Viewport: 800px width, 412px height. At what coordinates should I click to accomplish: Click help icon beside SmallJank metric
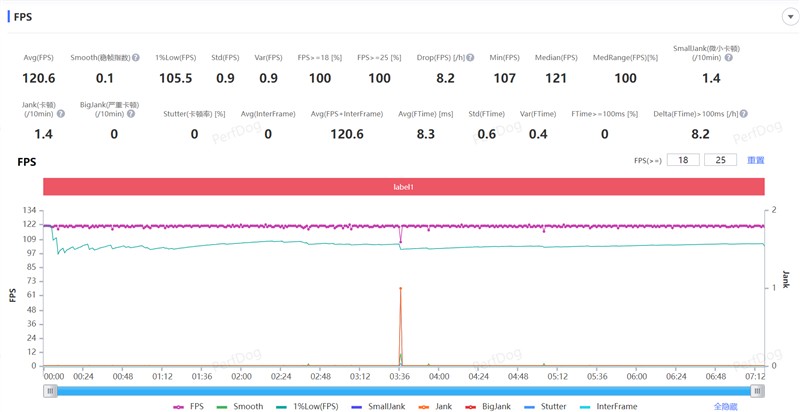[729, 58]
